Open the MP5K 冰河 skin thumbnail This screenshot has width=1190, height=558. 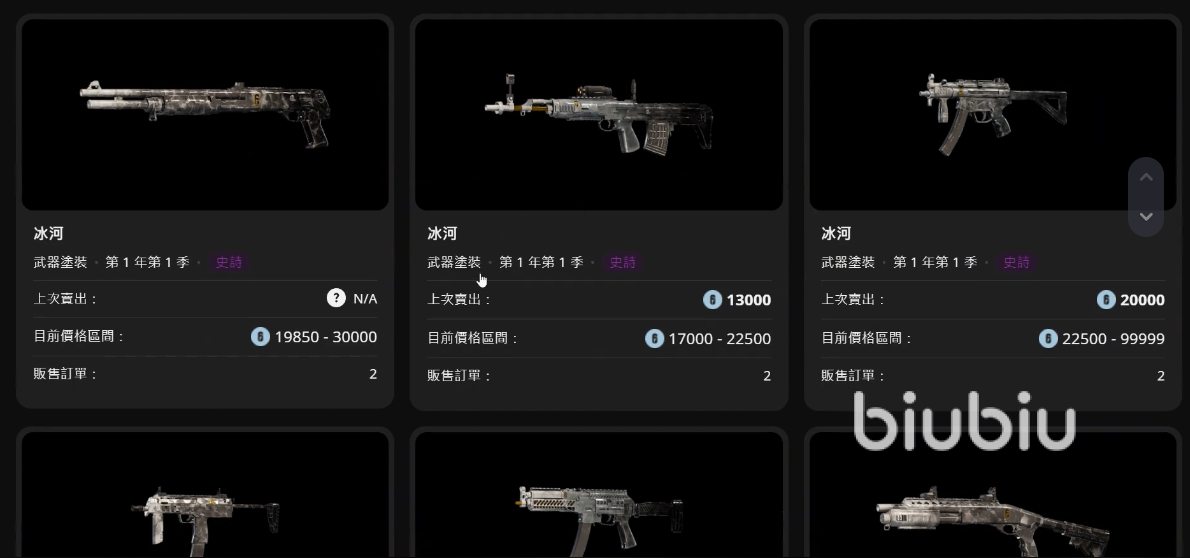[993, 114]
